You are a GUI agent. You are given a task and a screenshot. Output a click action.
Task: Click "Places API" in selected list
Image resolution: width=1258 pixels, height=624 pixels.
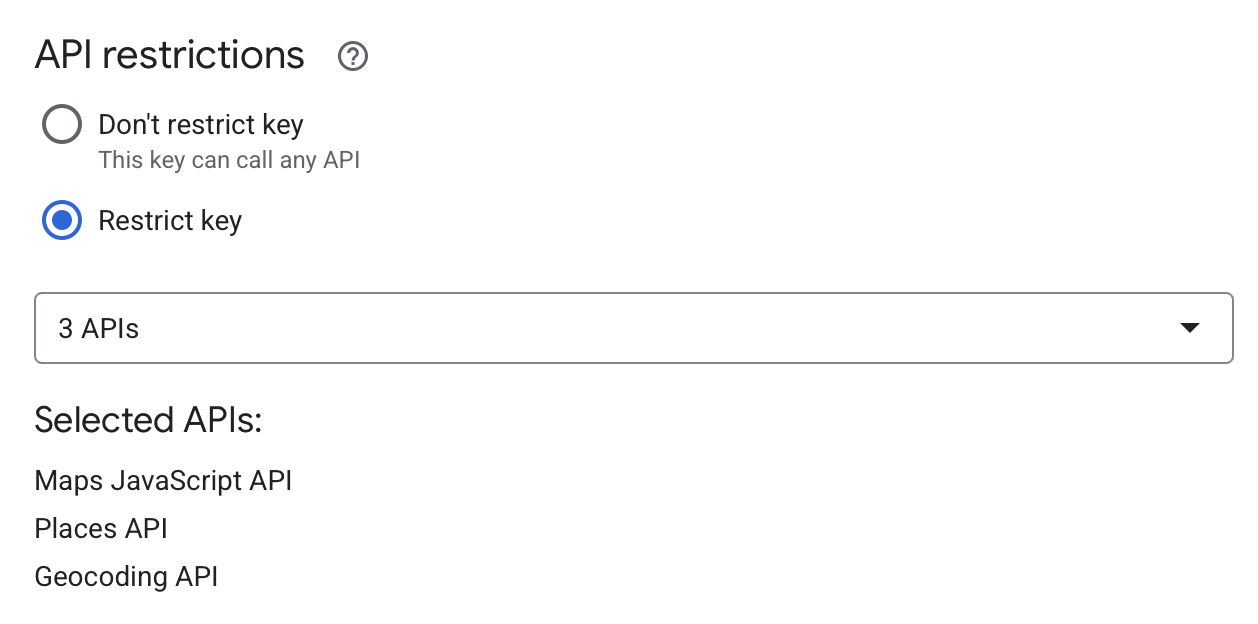click(x=101, y=529)
